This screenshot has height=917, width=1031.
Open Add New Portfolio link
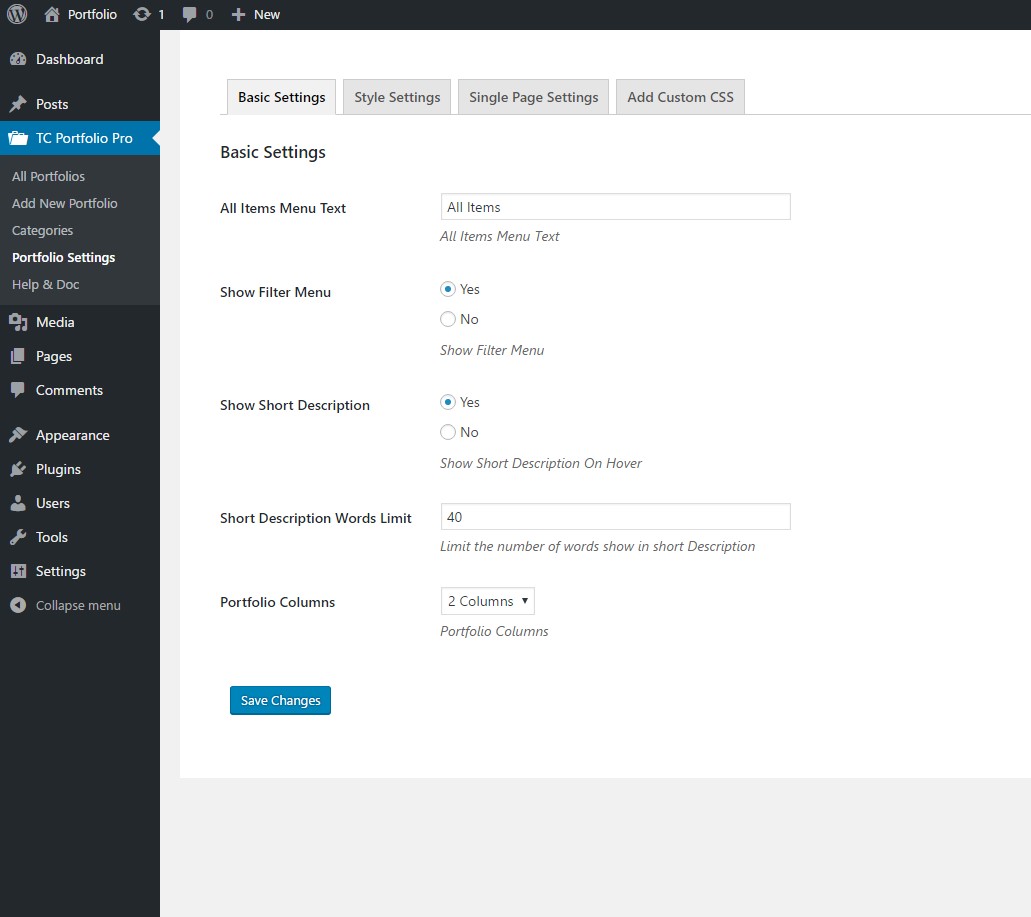(65, 203)
